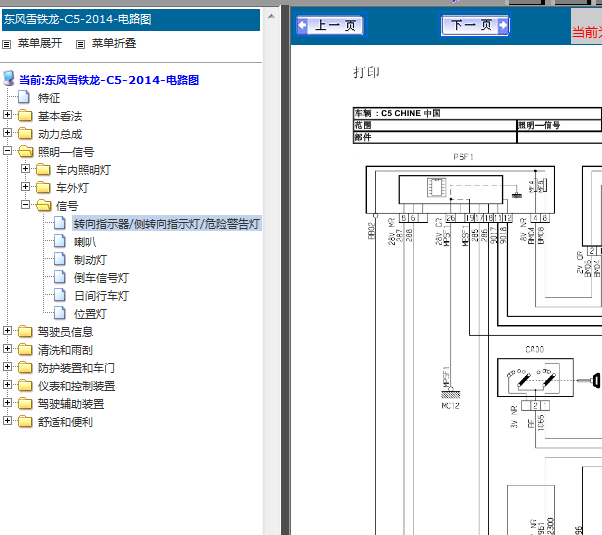
Task: Click the document icon next to 喇叭
Action: [x=60, y=241]
